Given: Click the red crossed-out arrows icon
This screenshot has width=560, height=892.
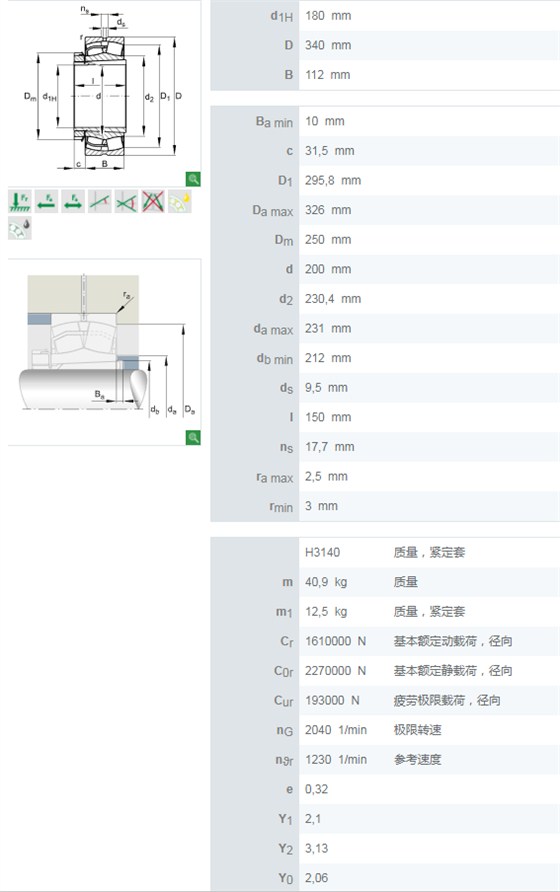Looking at the screenshot, I should click(x=153, y=201).
